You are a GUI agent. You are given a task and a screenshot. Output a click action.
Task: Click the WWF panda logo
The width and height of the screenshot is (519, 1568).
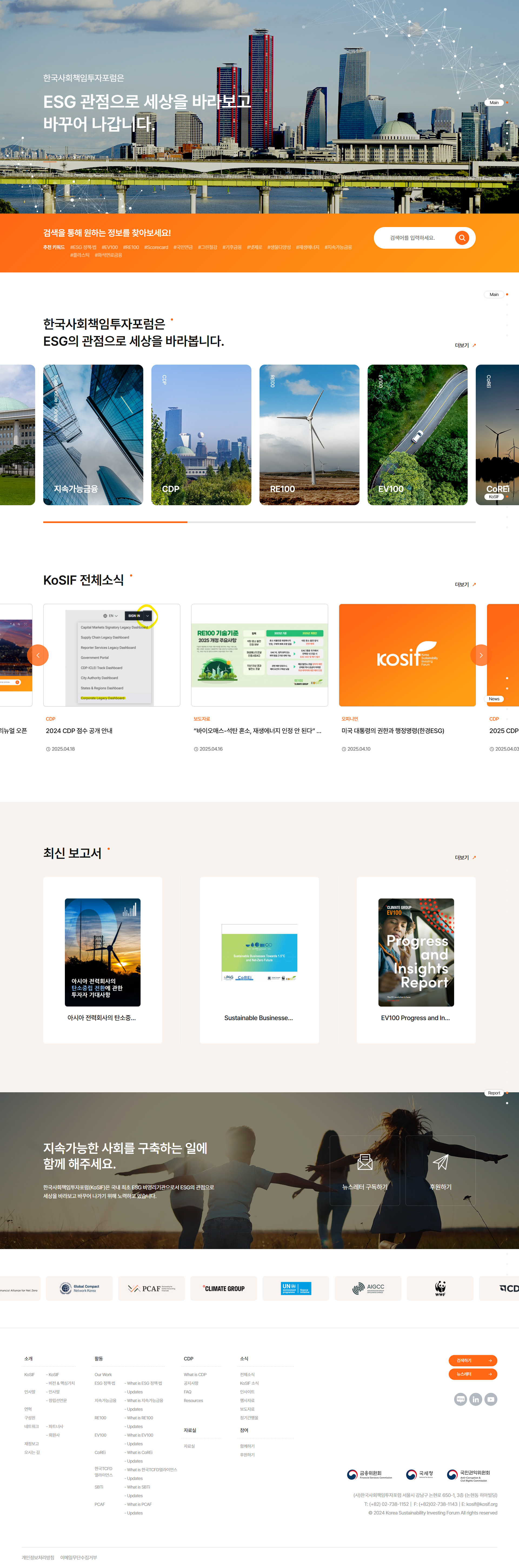pyautogui.click(x=440, y=1289)
